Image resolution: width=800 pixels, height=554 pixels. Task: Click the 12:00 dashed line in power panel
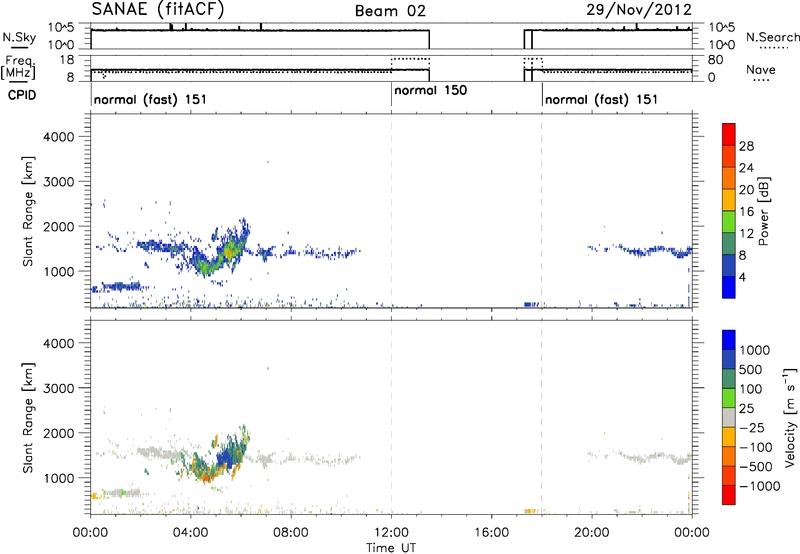click(391, 211)
